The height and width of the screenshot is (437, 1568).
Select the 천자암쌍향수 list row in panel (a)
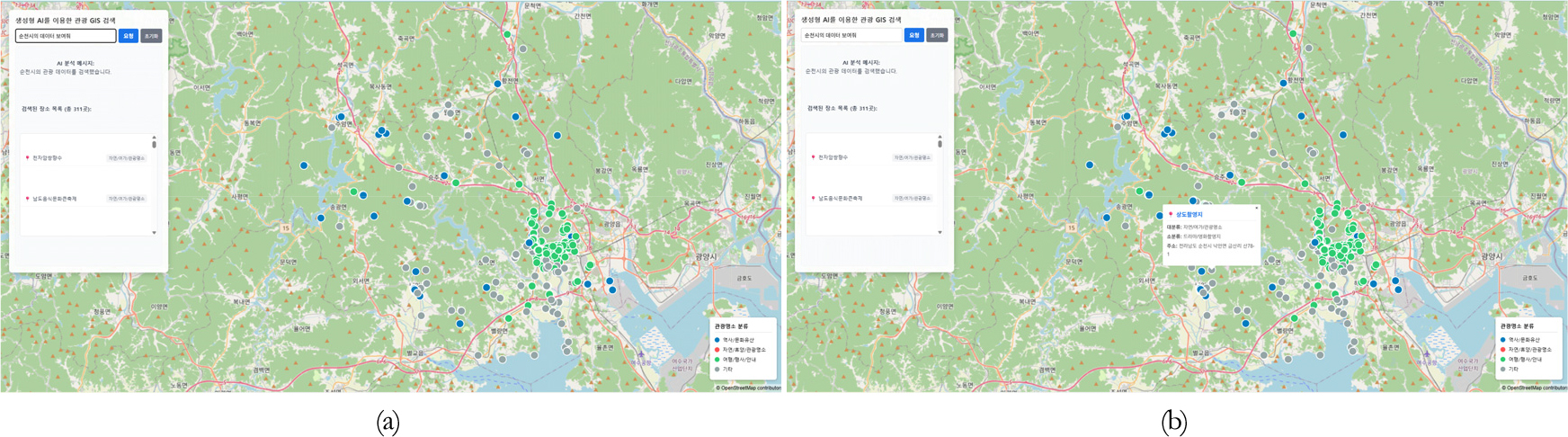pos(85,157)
